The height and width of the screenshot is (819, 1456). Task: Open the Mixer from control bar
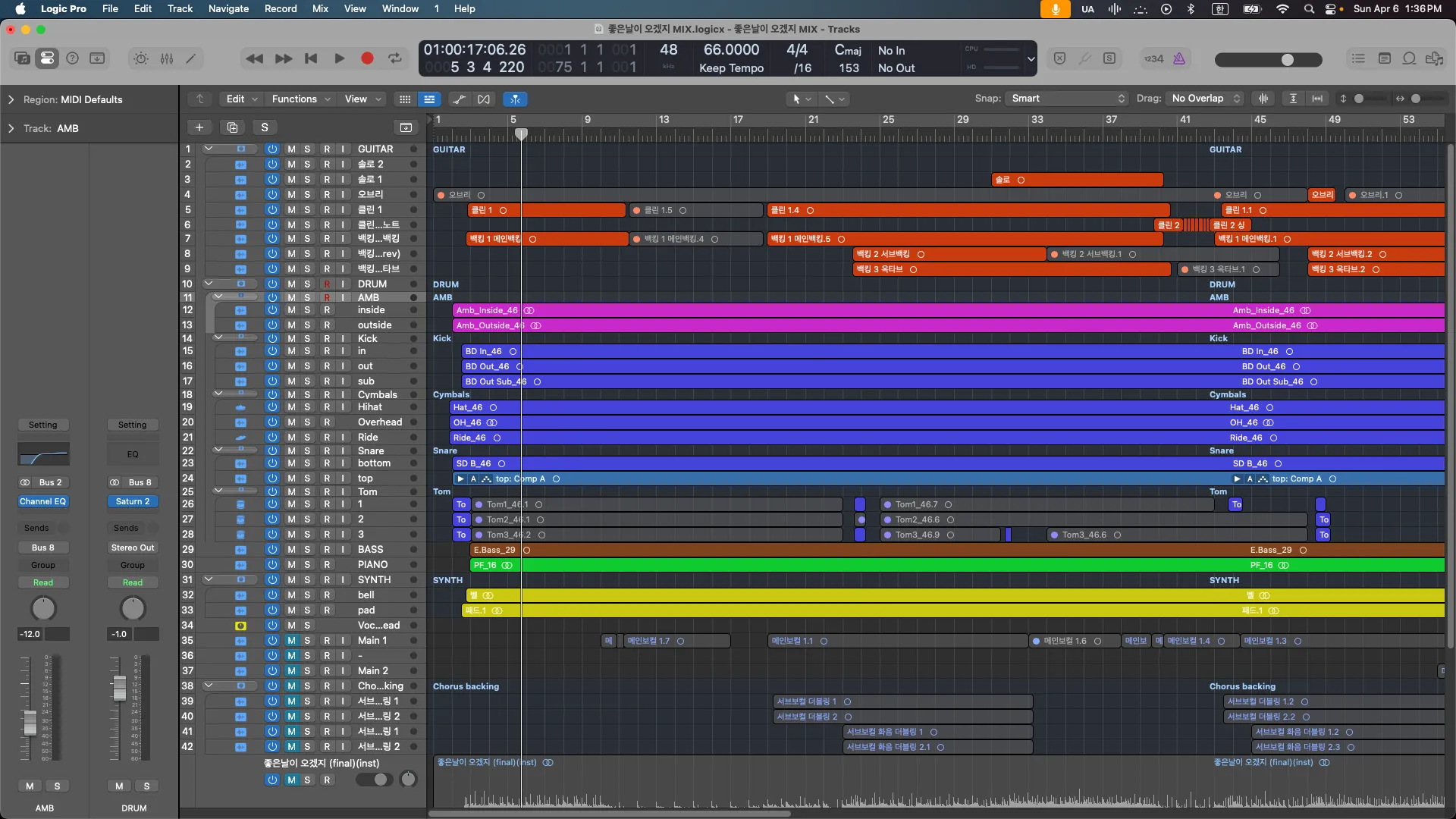coord(167,58)
